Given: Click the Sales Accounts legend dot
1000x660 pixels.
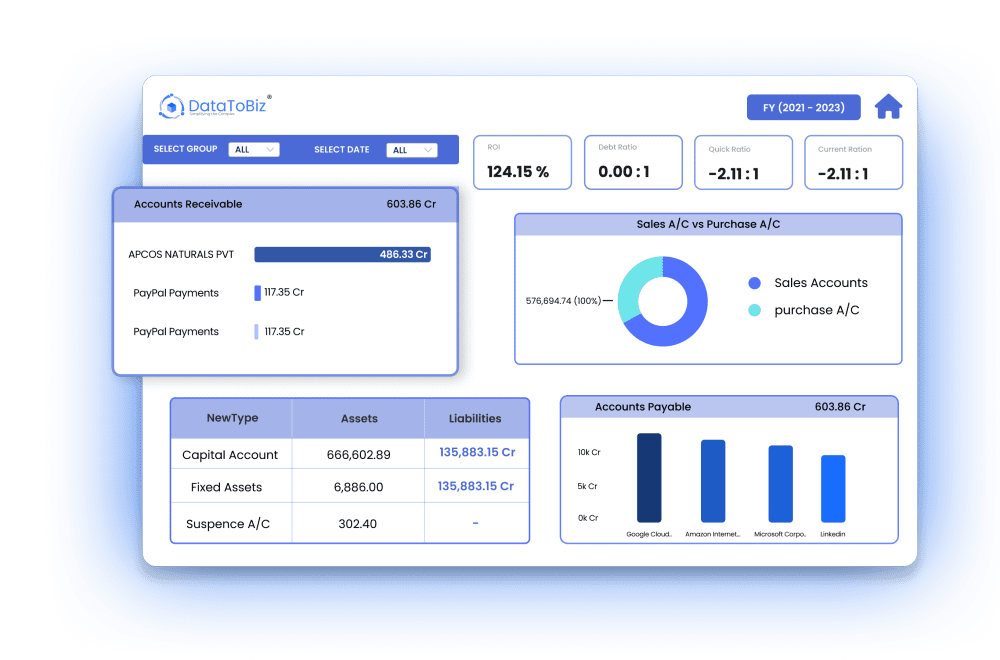Looking at the screenshot, I should pos(755,283).
